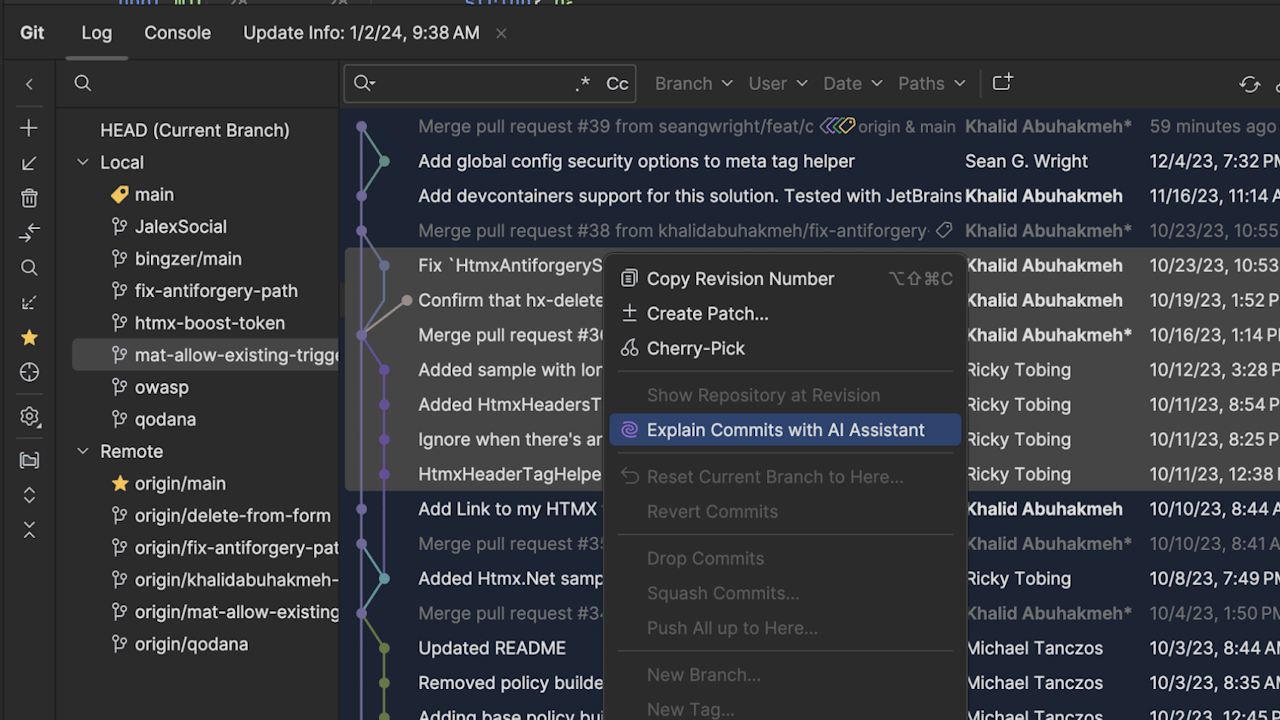1280x720 pixels.
Task: Select Explain Commits with AI Assistant
Action: (x=784, y=430)
